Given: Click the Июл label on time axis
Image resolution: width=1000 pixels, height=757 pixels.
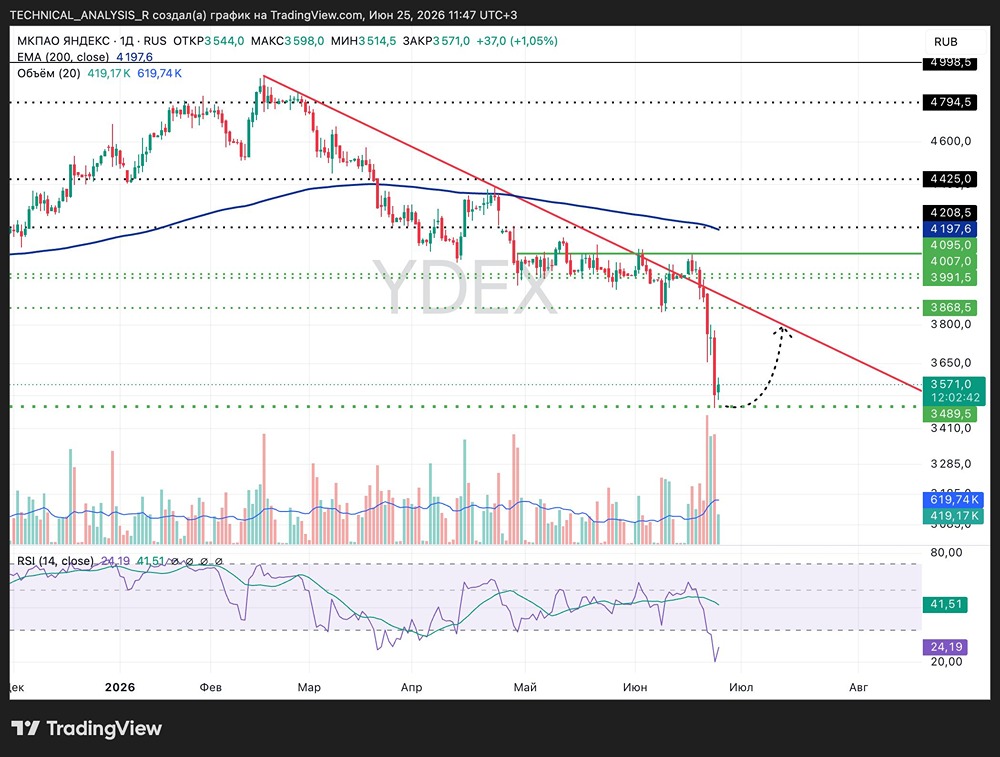Looking at the screenshot, I should click(x=741, y=687).
